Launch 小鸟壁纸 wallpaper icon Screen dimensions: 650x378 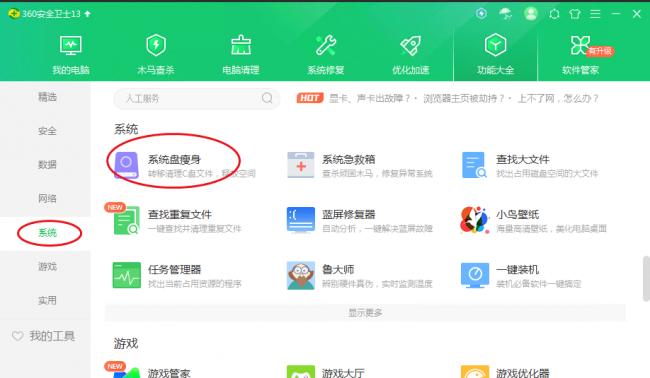click(x=474, y=220)
